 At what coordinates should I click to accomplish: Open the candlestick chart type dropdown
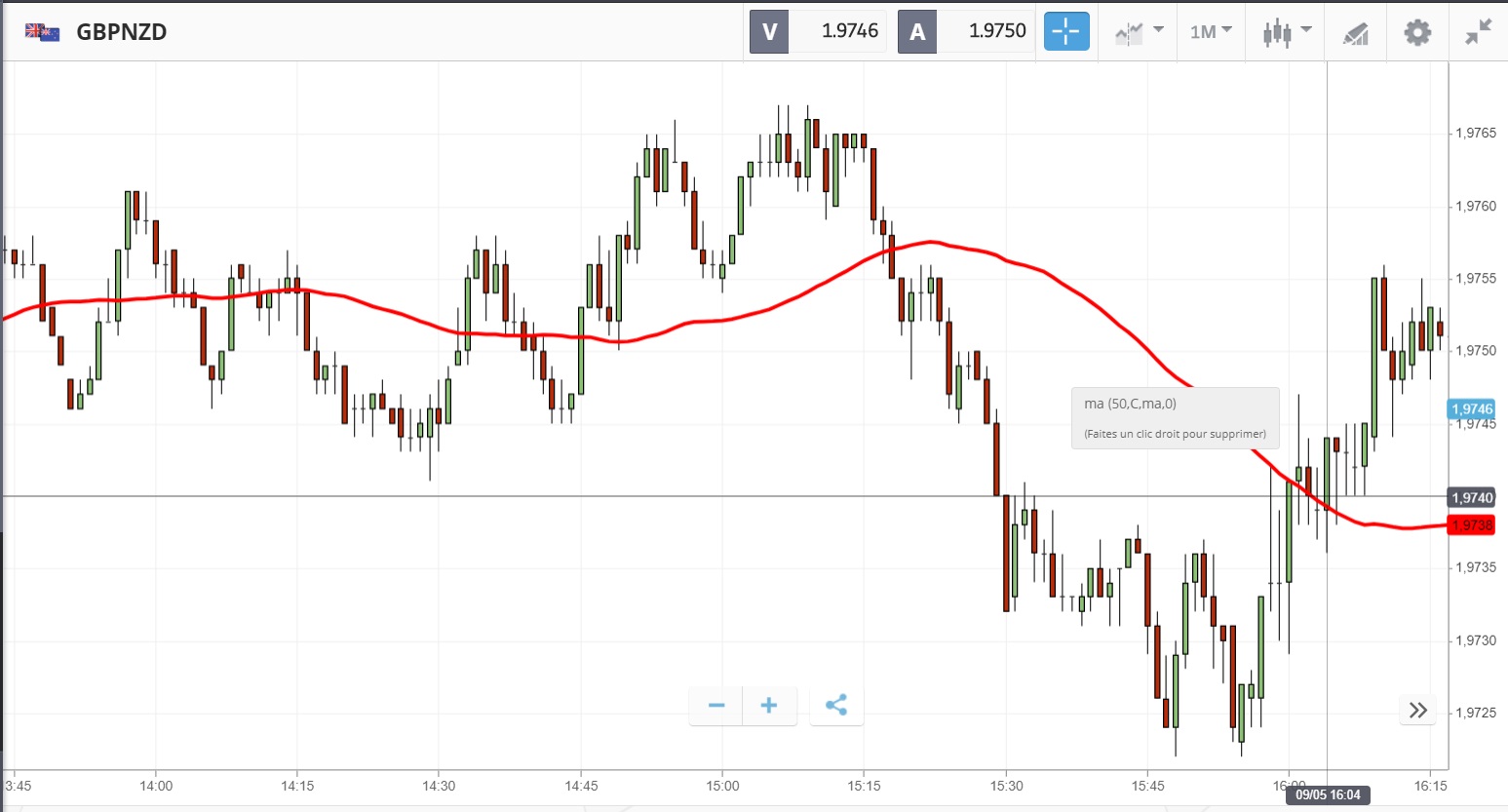(1287, 32)
